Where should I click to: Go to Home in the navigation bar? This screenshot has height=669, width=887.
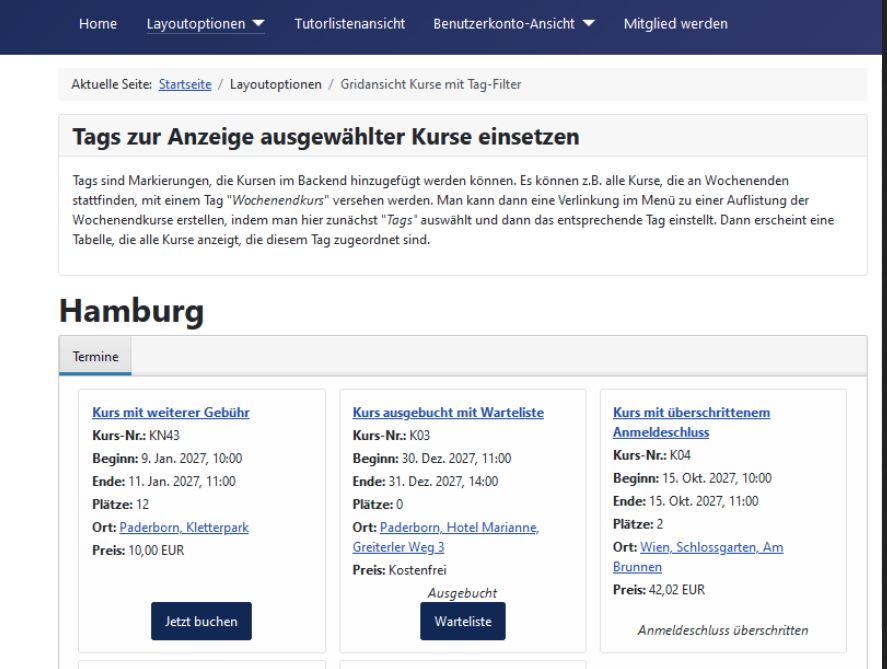point(96,23)
